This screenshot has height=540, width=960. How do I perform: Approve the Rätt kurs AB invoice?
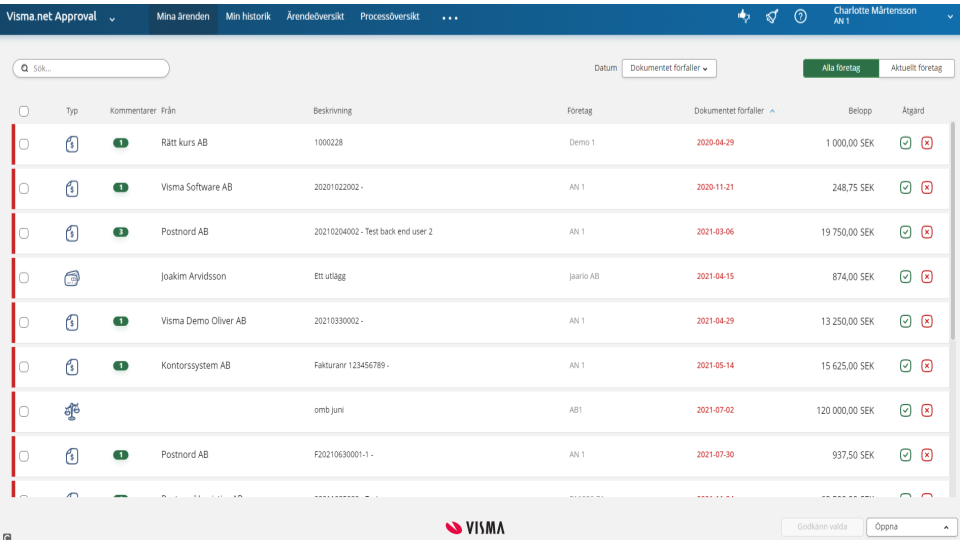906,143
